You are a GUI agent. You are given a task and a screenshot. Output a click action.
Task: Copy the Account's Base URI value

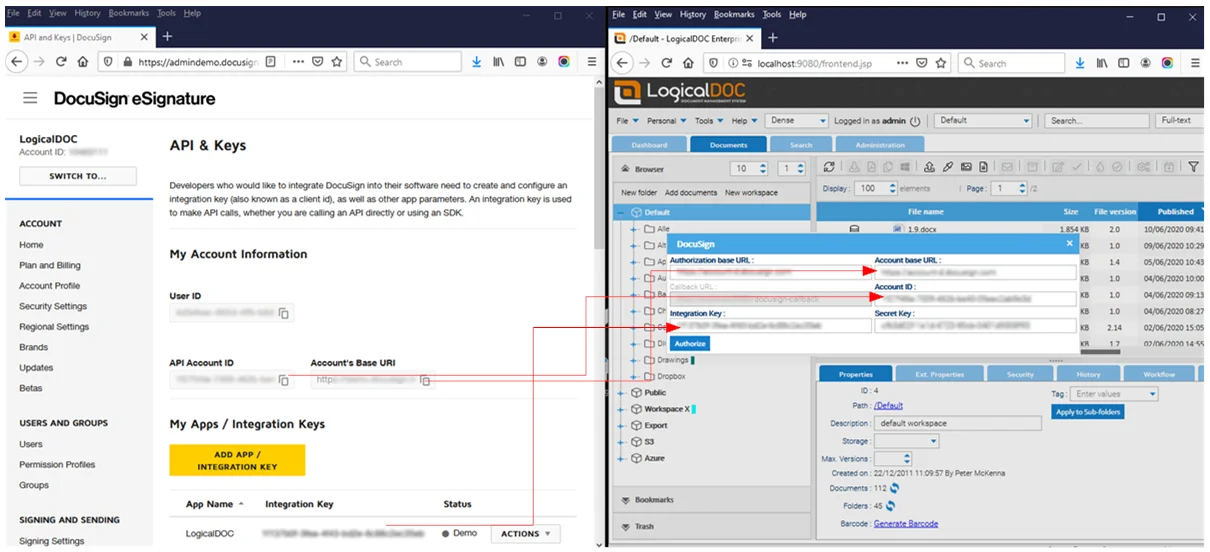click(426, 380)
